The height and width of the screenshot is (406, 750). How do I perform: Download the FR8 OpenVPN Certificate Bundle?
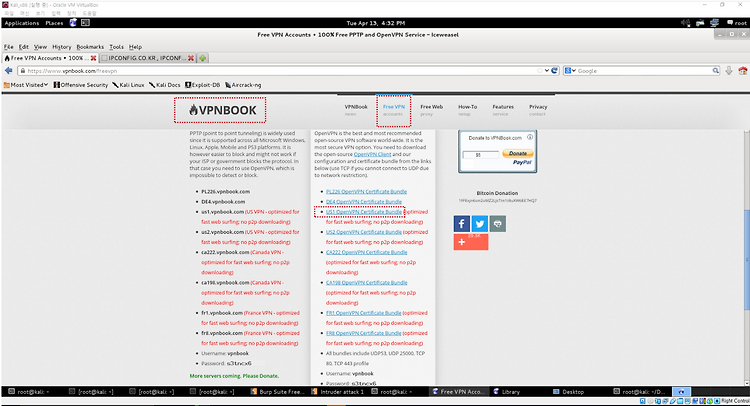[x=364, y=333]
